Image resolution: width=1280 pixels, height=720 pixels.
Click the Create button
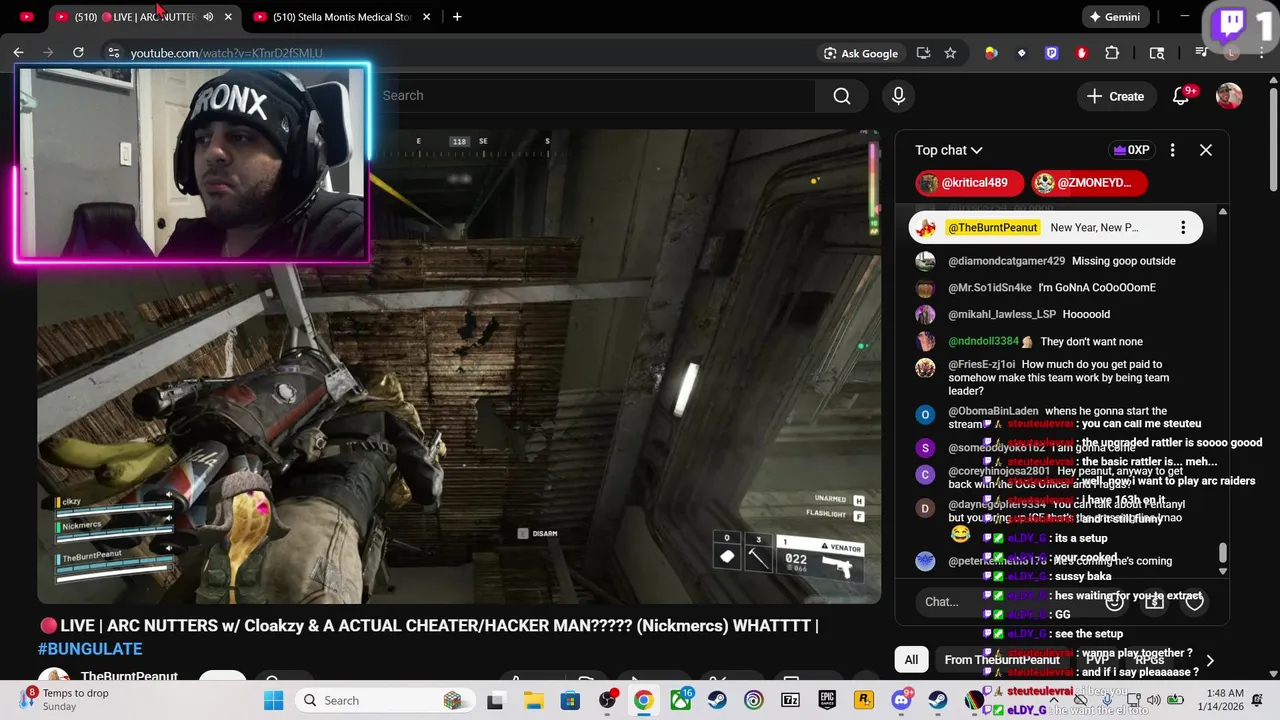click(x=1115, y=96)
